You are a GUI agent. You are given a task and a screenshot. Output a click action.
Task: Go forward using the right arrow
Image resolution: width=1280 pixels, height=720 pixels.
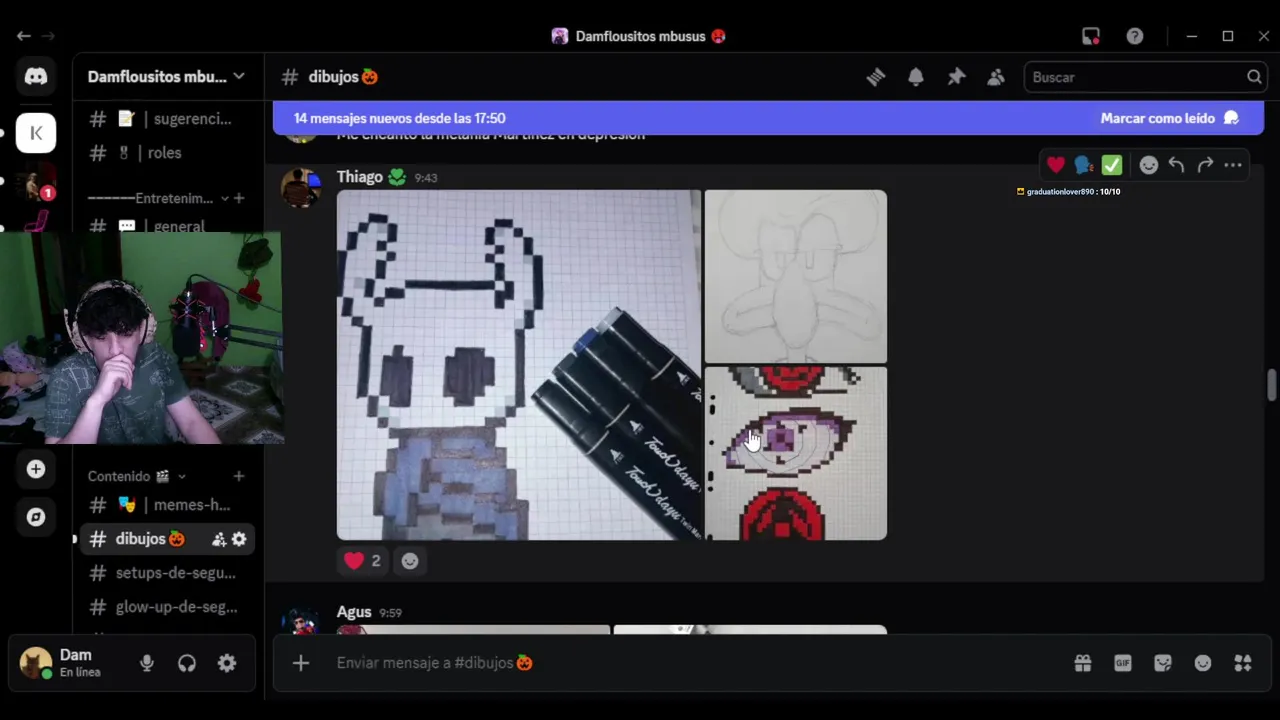click(x=47, y=36)
